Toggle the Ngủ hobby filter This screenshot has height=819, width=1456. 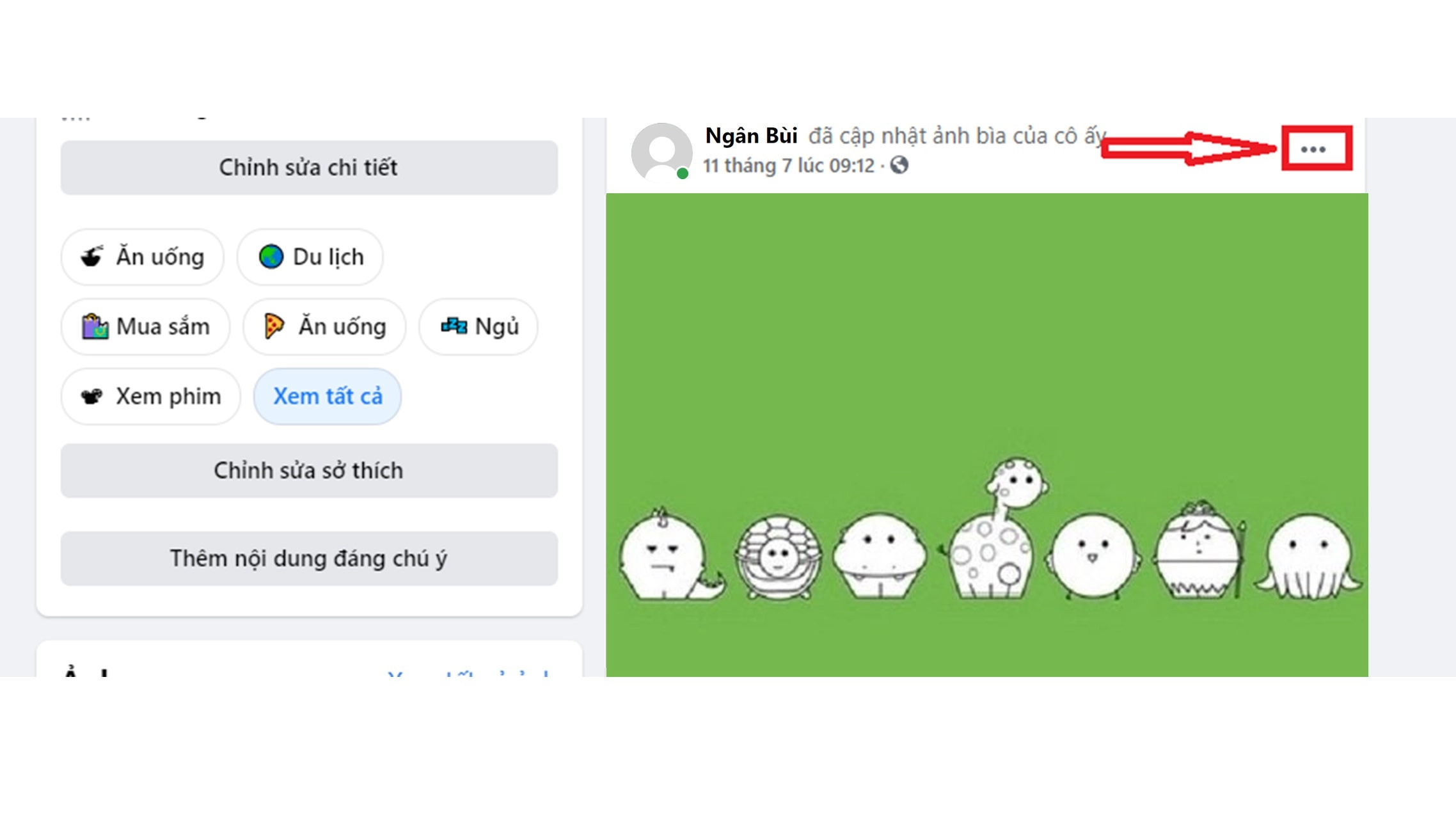point(477,326)
